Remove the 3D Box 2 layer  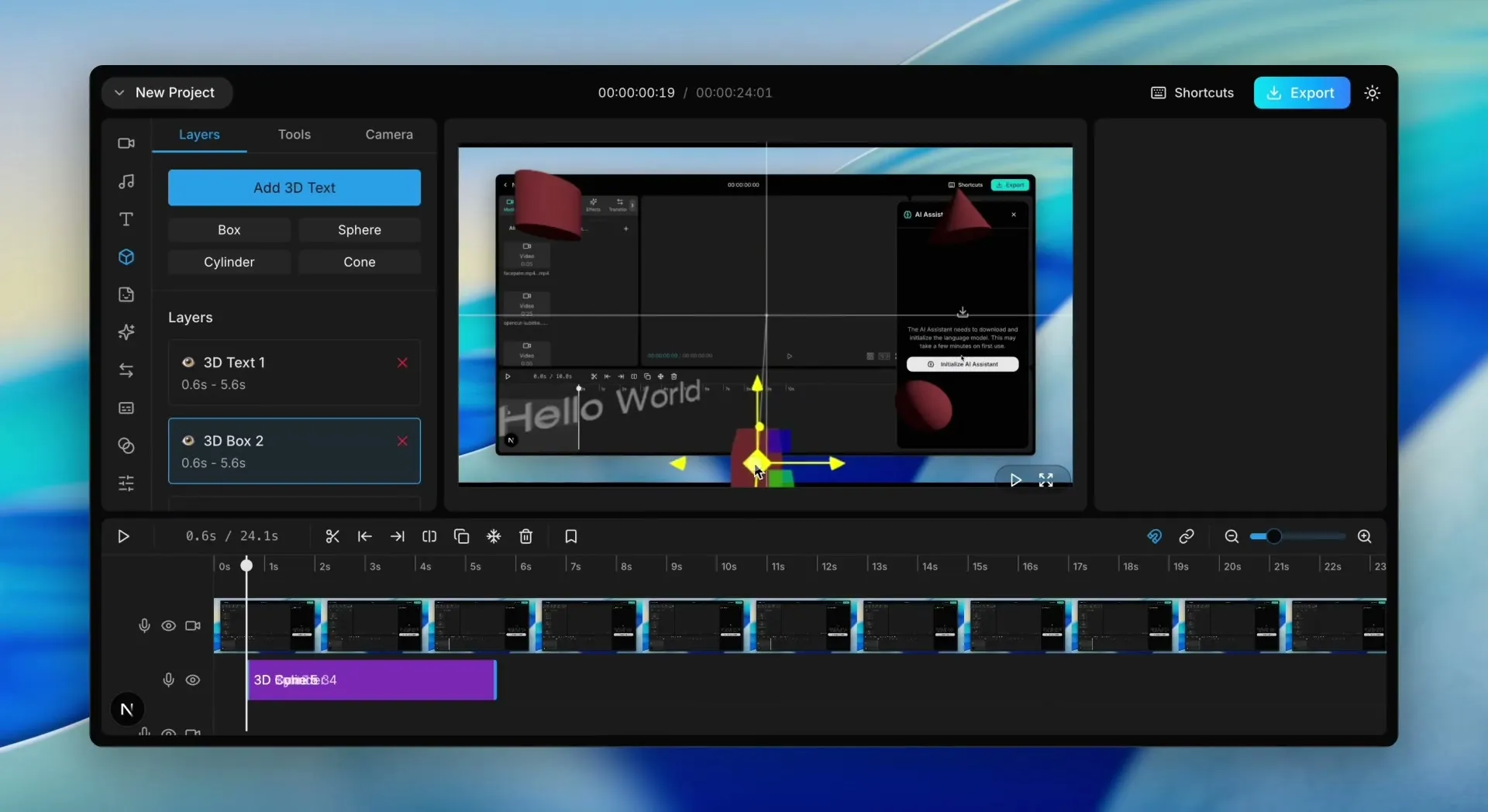pos(402,441)
